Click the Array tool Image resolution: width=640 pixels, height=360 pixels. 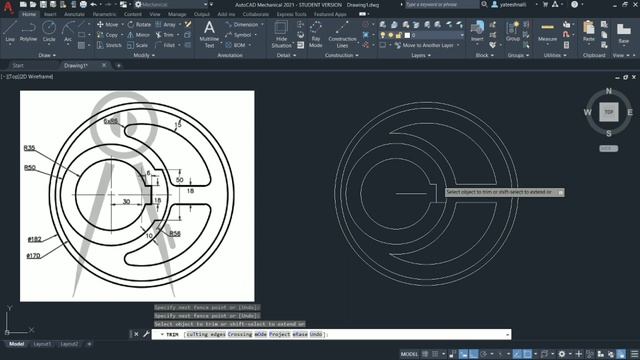(165, 24)
